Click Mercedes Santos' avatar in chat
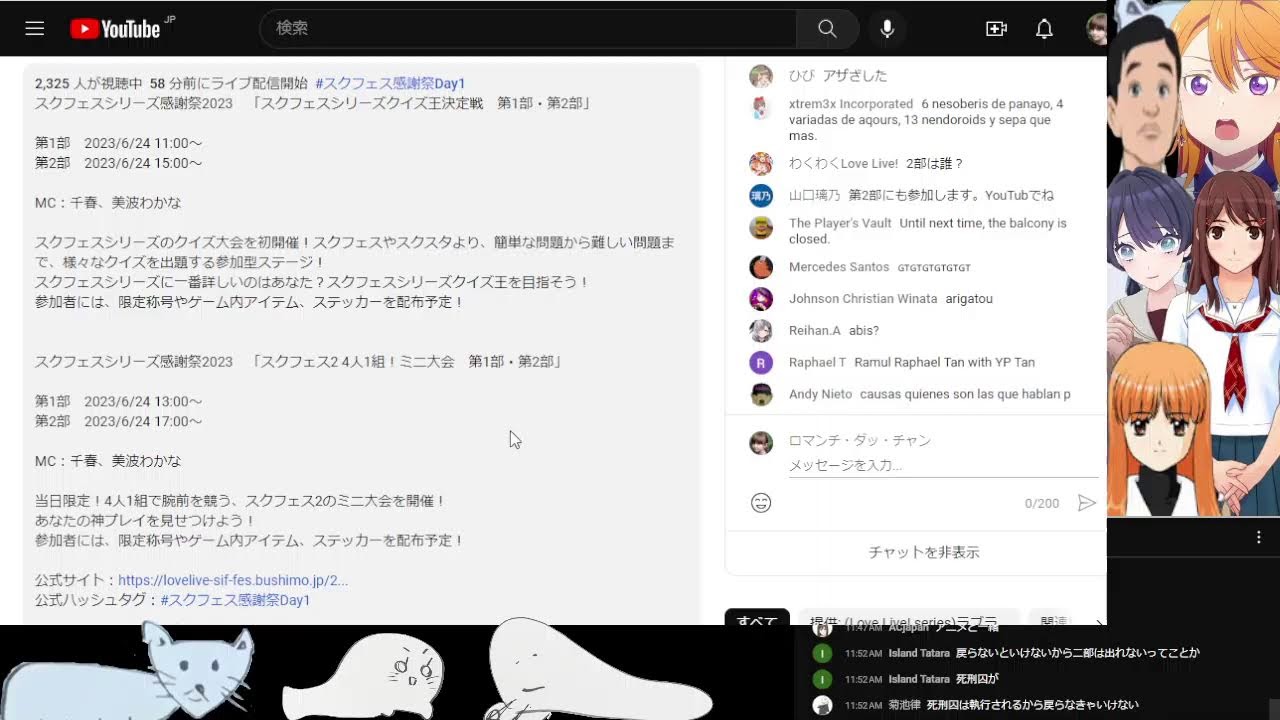The width and height of the screenshot is (1280, 720). [761, 267]
